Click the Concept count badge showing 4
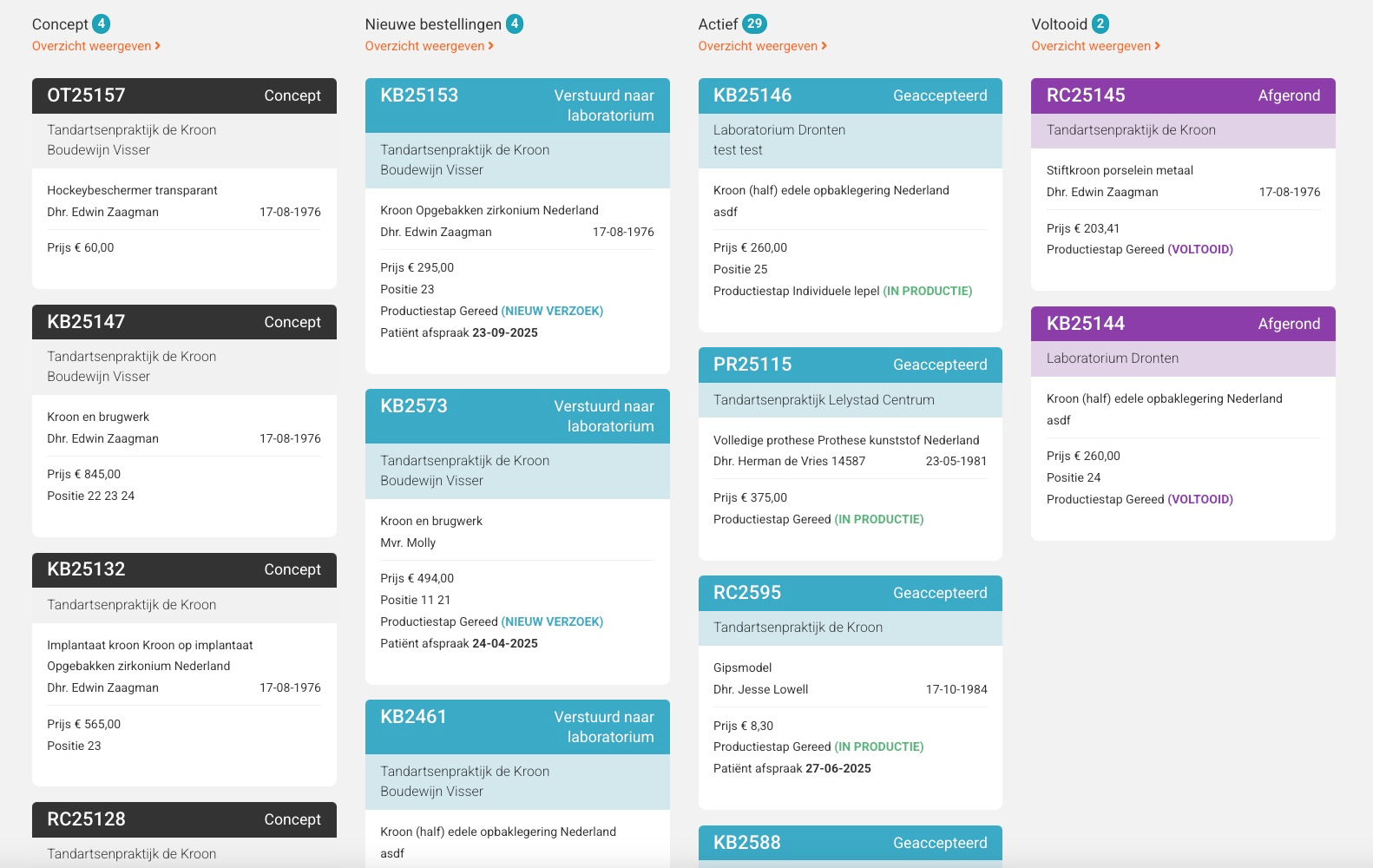This screenshot has height=868, width=1373. click(102, 24)
